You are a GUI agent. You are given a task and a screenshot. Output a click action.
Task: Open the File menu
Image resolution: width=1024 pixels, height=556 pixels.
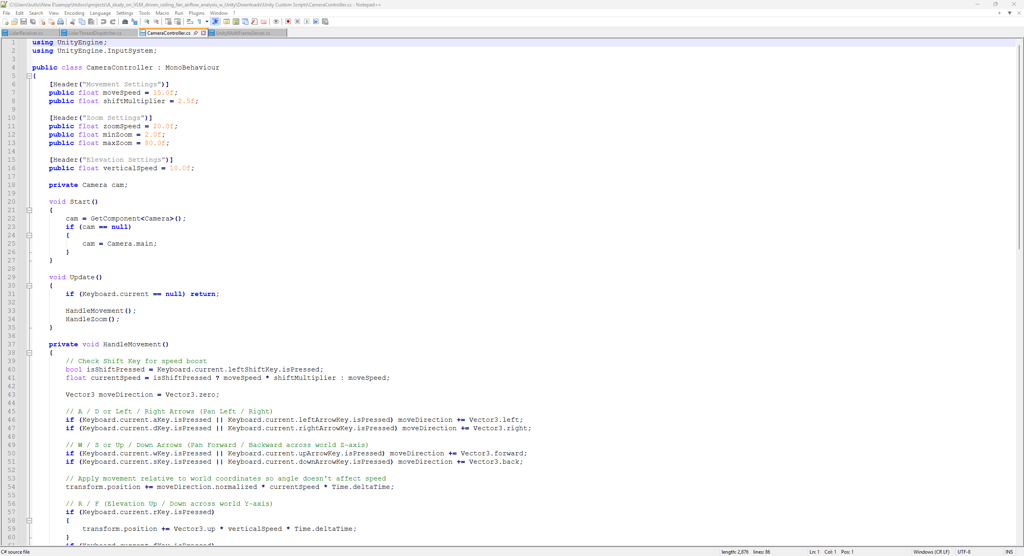tap(6, 13)
